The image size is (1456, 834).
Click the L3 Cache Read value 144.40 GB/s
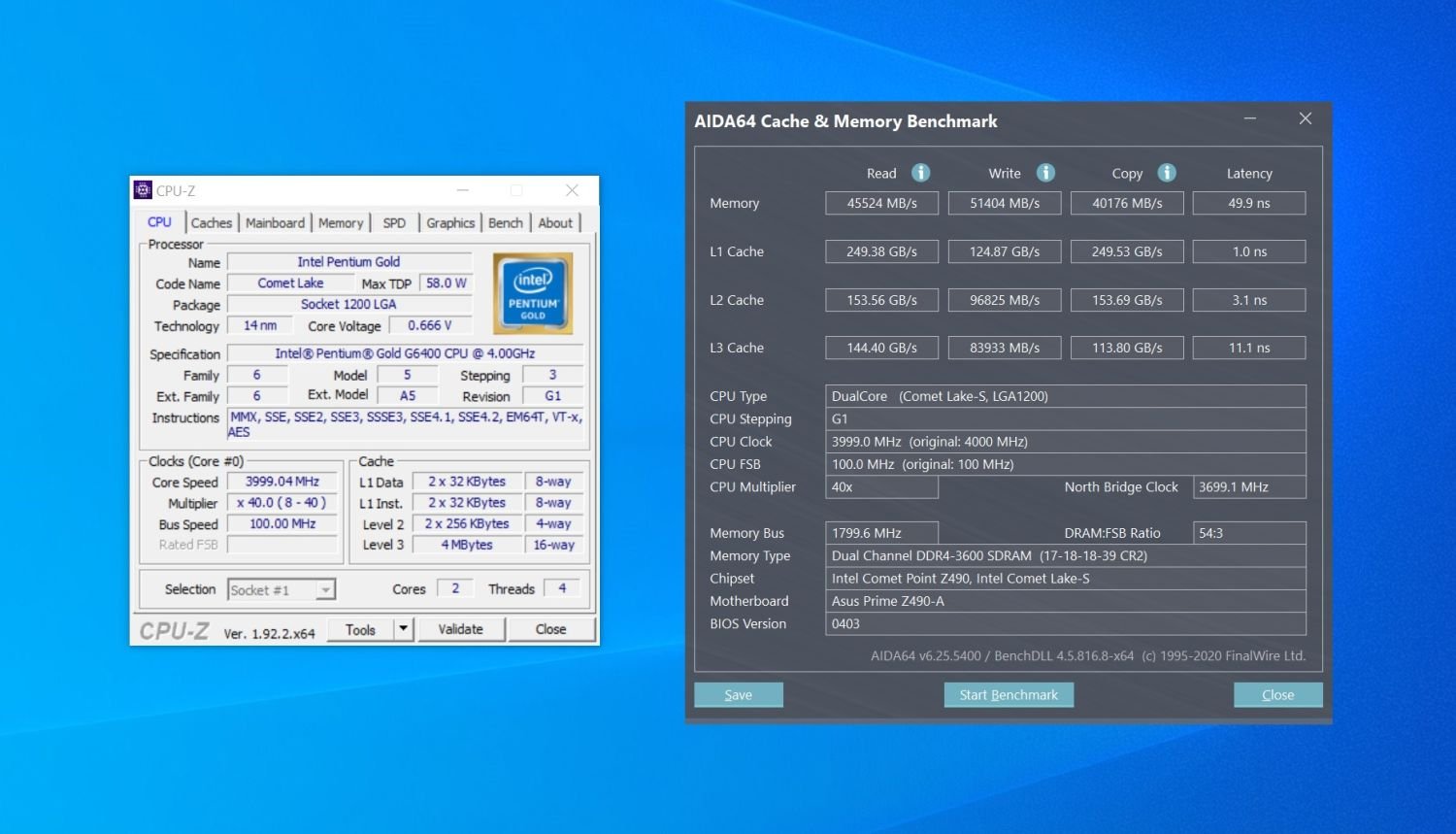click(x=881, y=348)
